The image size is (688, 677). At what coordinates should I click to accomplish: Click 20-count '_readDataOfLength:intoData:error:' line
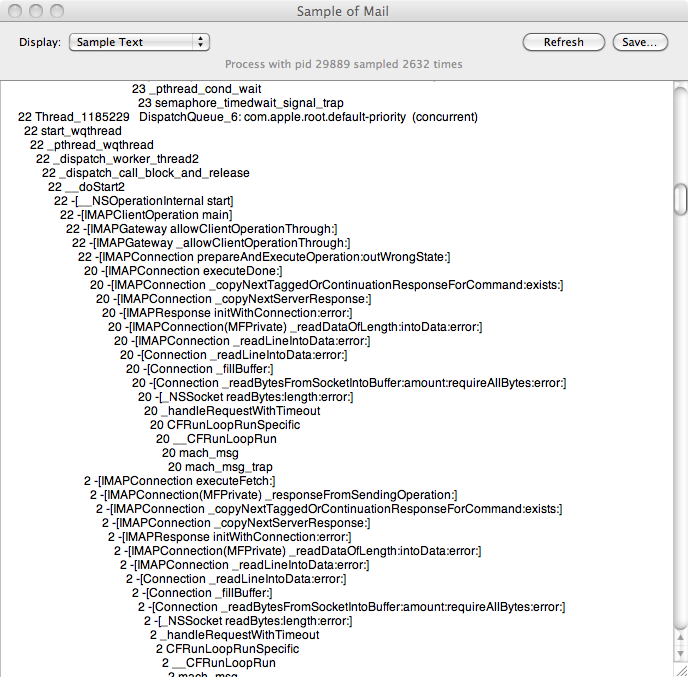[x=295, y=327]
